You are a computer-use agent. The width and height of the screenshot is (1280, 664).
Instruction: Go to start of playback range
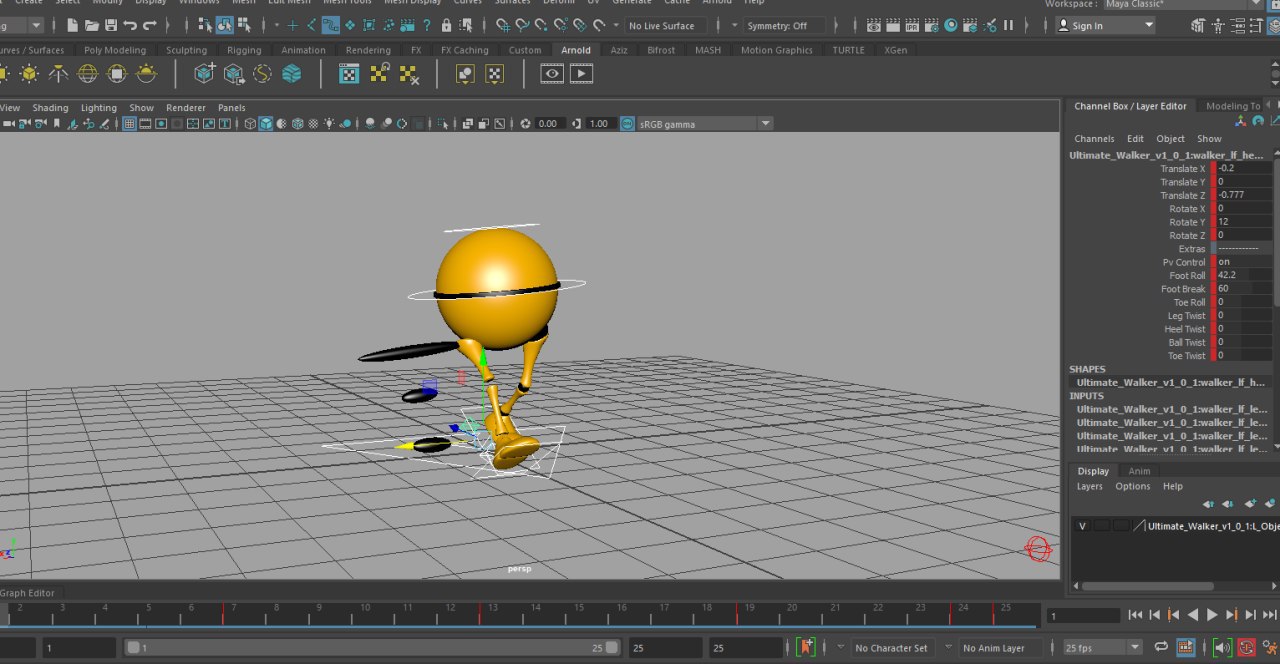pos(1135,615)
